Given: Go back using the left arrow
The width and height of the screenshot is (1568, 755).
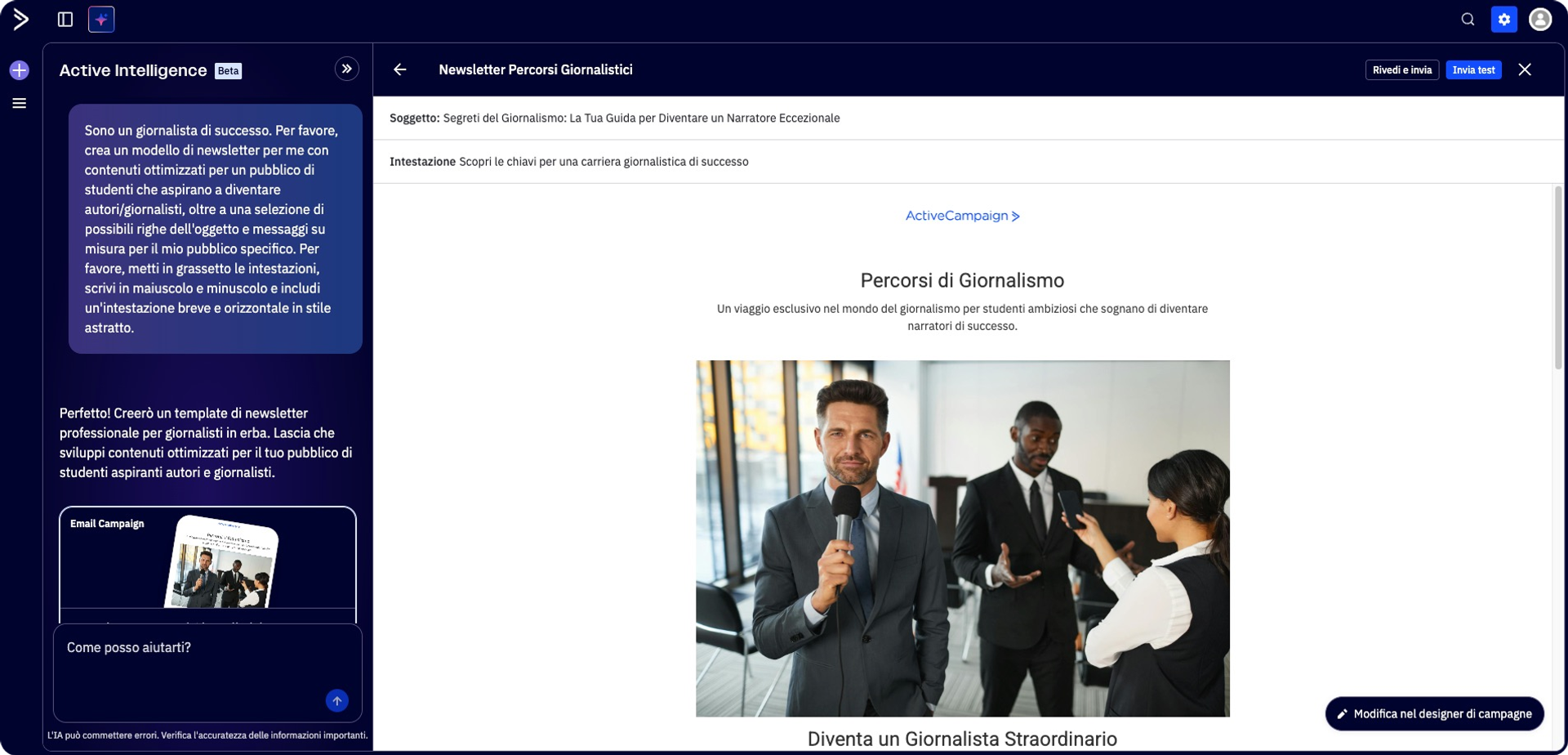Looking at the screenshot, I should (x=400, y=69).
